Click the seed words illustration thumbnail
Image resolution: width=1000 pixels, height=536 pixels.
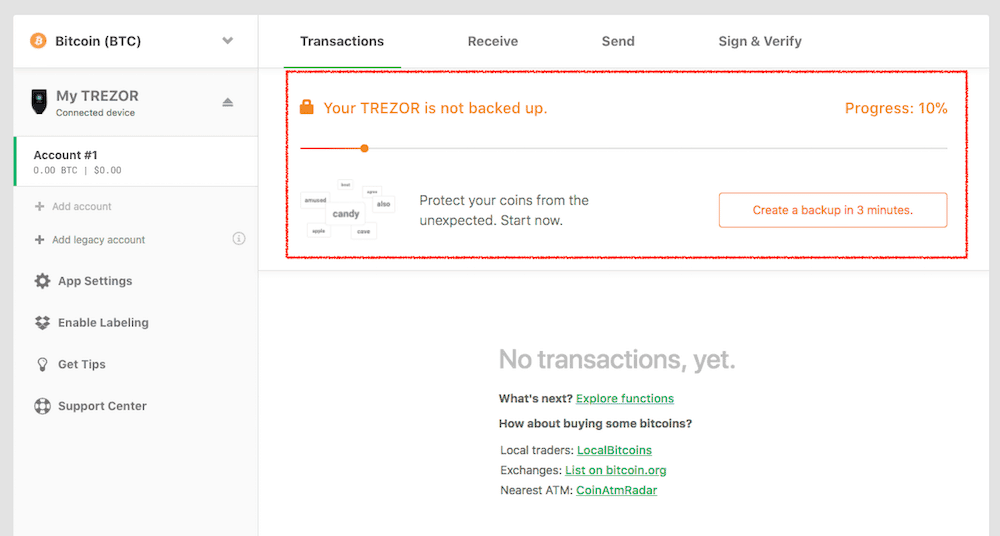pyautogui.click(x=348, y=209)
